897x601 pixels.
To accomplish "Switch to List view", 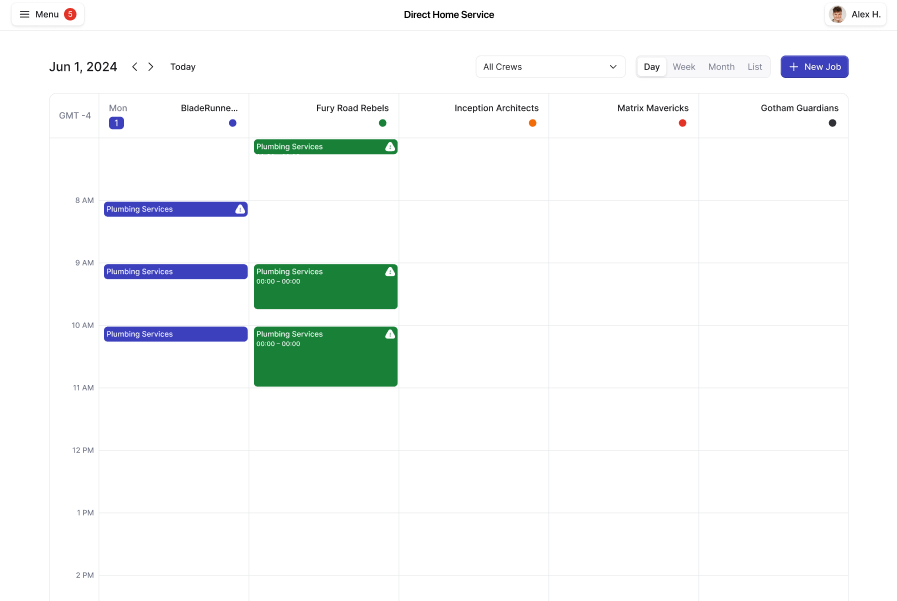I will 755,67.
